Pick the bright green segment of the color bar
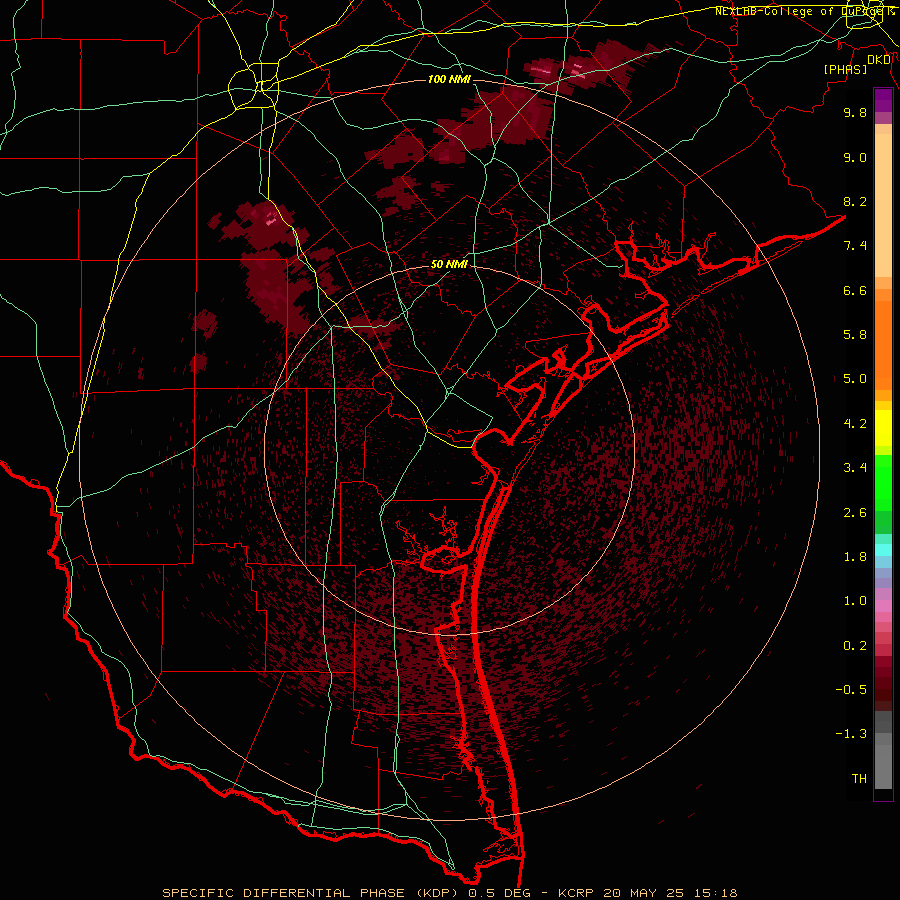The width and height of the screenshot is (900, 900). pos(883,483)
